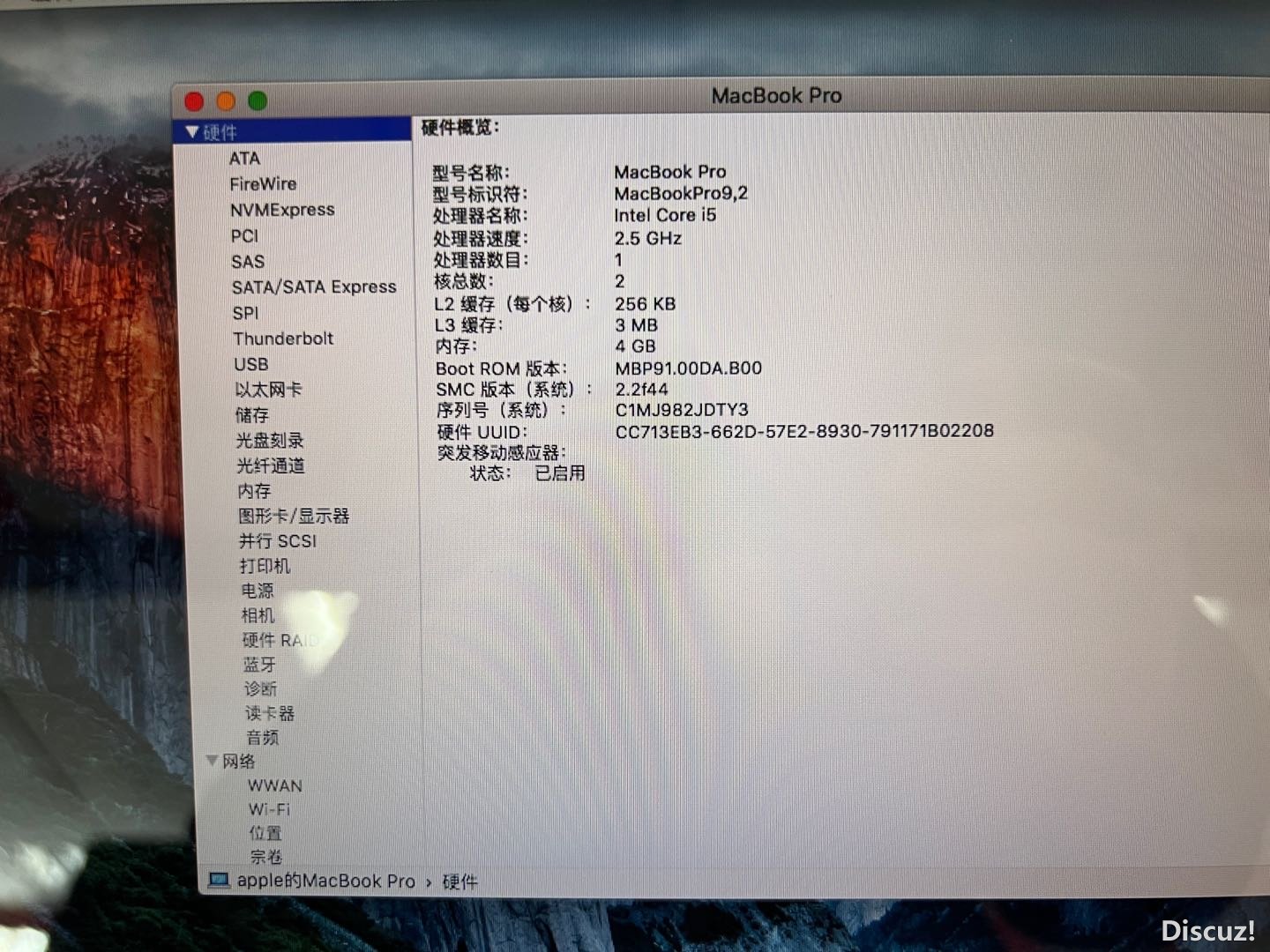Show USB device information
The image size is (1270, 952).
click(251, 364)
